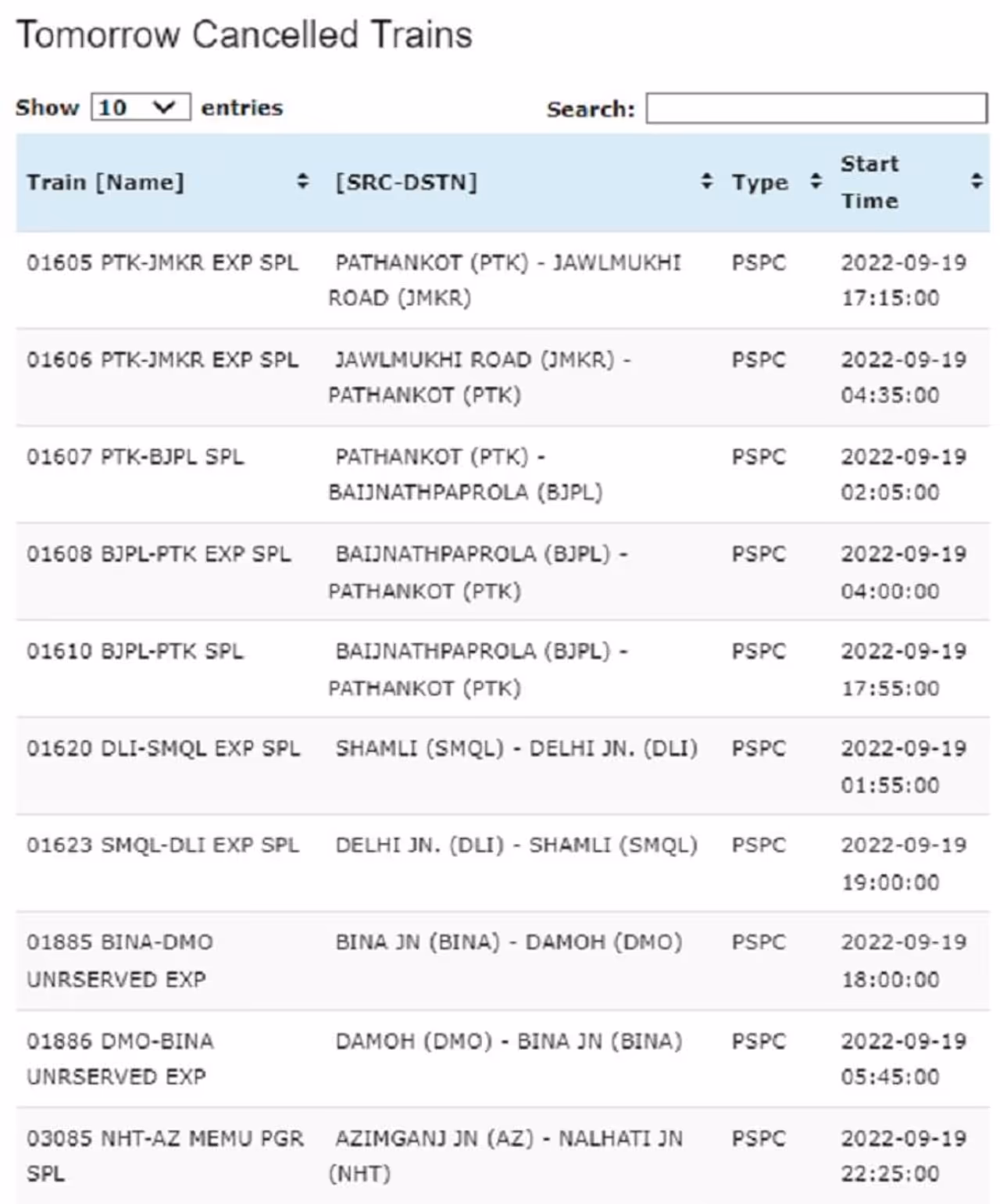This screenshot has width=1000, height=1204.
Task: Click train 01607 PTK-BJPL SPL
Action: pyautogui.click(x=135, y=456)
